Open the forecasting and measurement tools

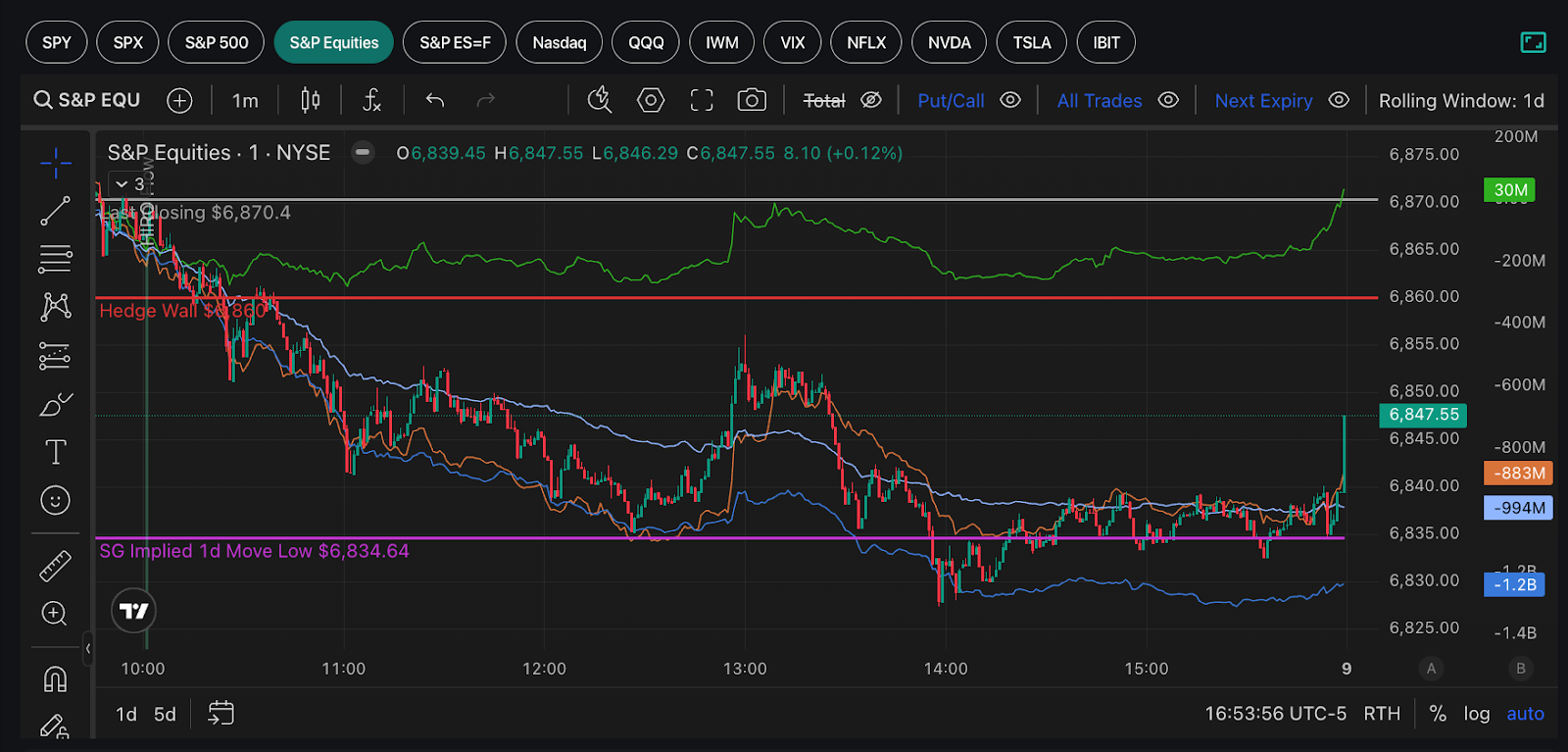56,355
